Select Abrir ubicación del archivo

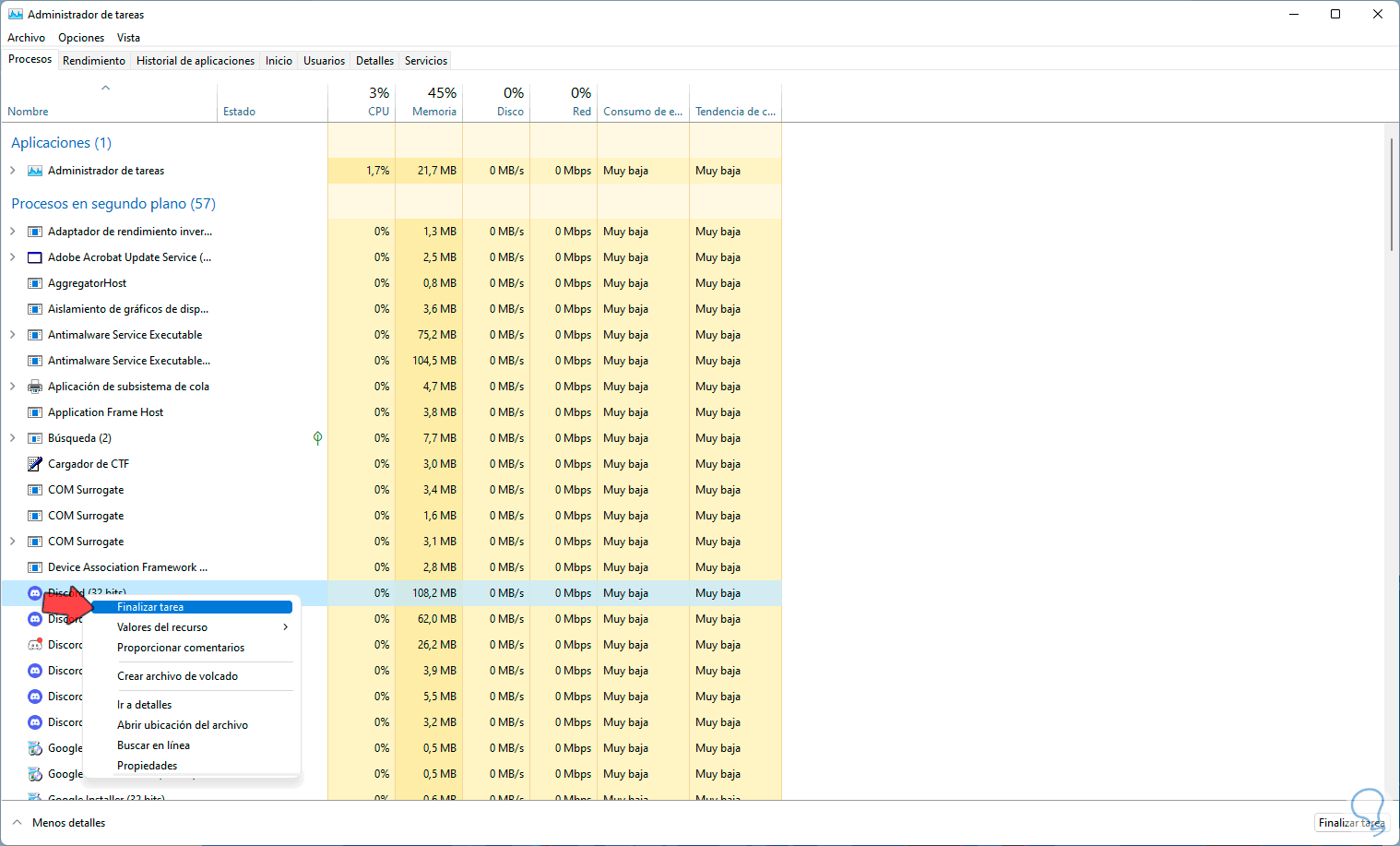[x=183, y=725]
